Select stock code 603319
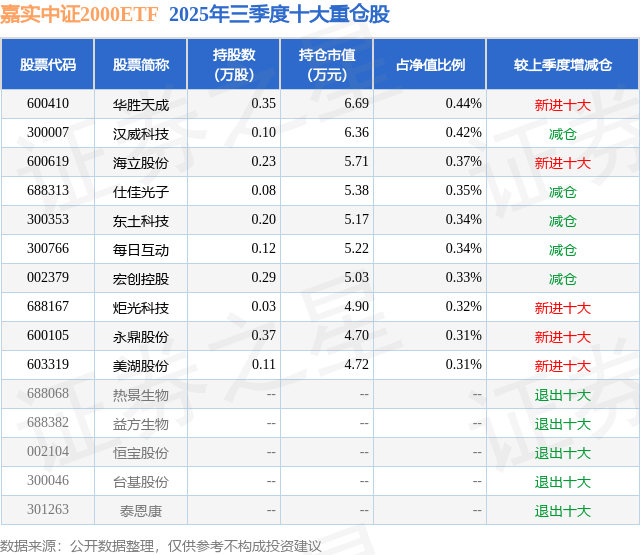The width and height of the screenshot is (640, 555). [x=48, y=364]
